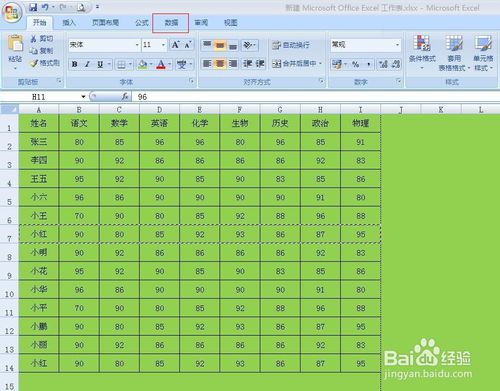Switch to the 数据 ribbon tab
The image size is (500, 391).
171,23
